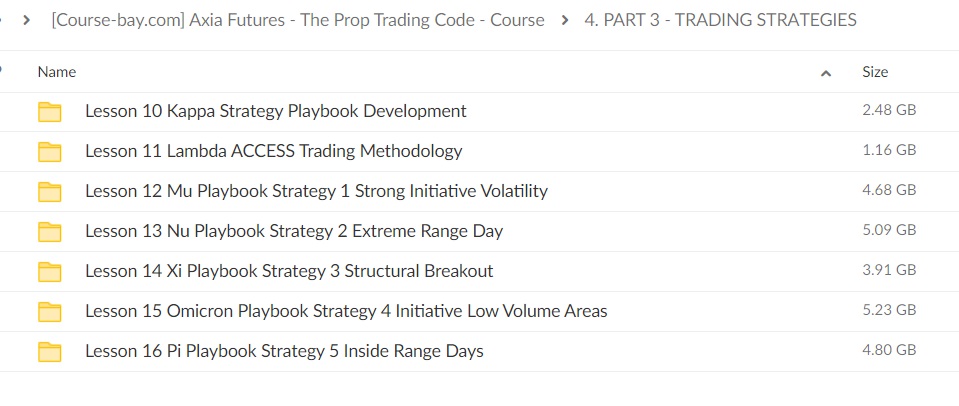
Task: Select the Lesson 16 row's 4.80 GB size
Action: pyautogui.click(x=889, y=350)
